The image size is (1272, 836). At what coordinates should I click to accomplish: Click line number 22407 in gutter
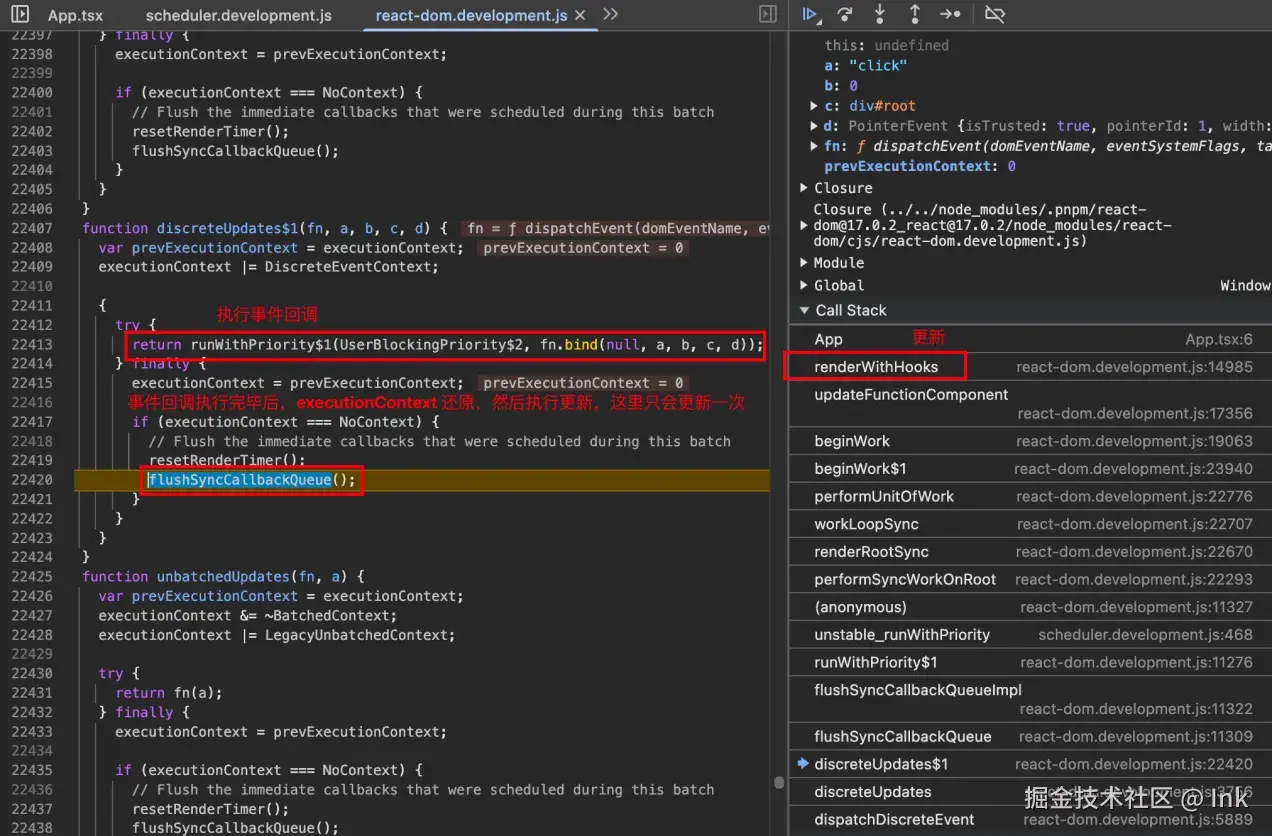click(32, 228)
